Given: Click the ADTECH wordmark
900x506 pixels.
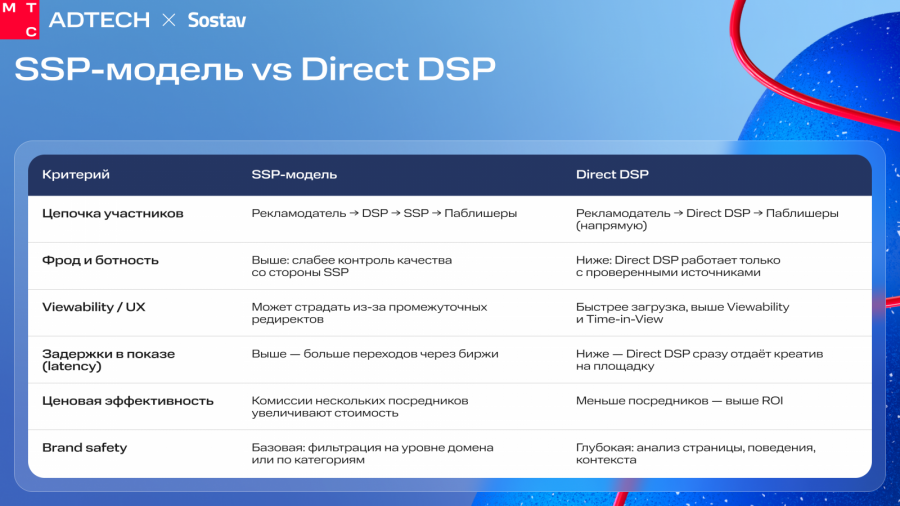Looking at the screenshot, I should (99, 20).
